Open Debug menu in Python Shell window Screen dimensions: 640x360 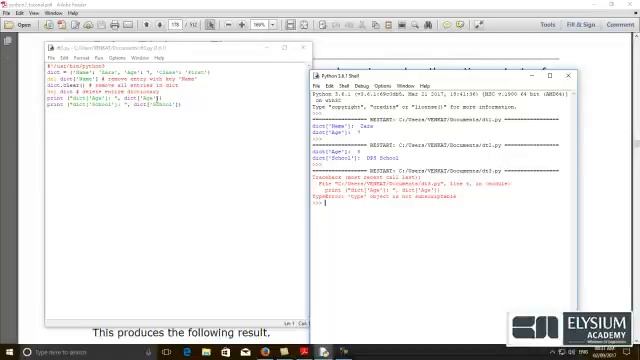point(362,86)
